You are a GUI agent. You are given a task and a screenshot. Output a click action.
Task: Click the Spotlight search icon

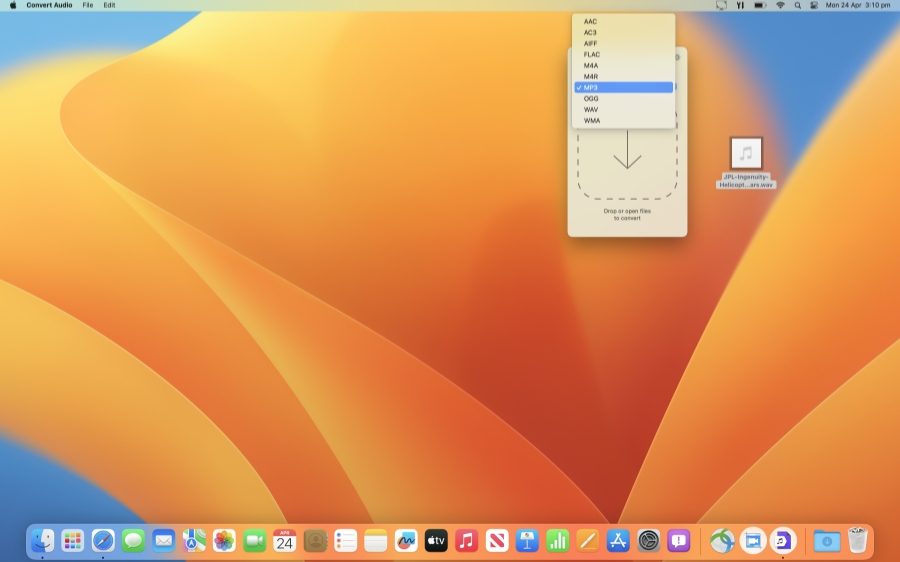point(797,5)
